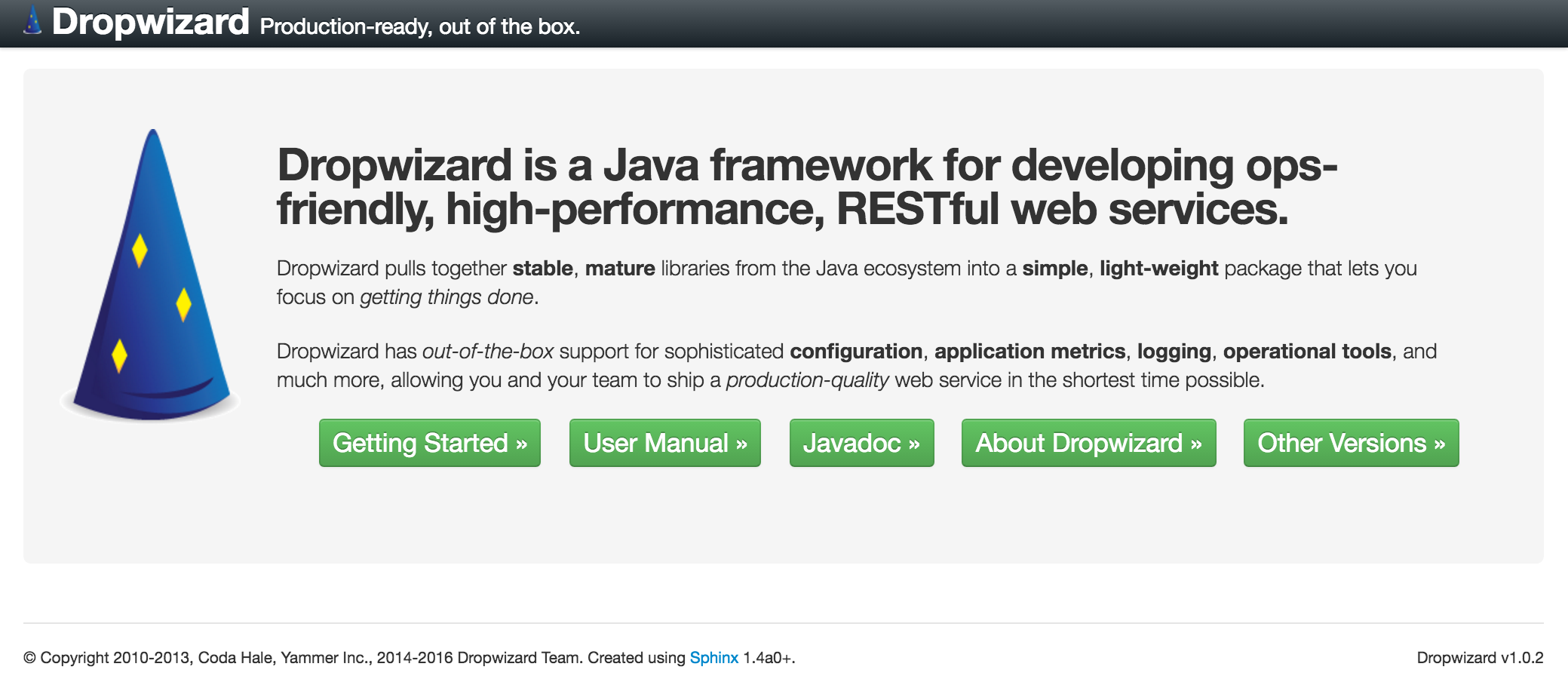
Task: Click the bold word 'configuration'
Action: coord(856,352)
